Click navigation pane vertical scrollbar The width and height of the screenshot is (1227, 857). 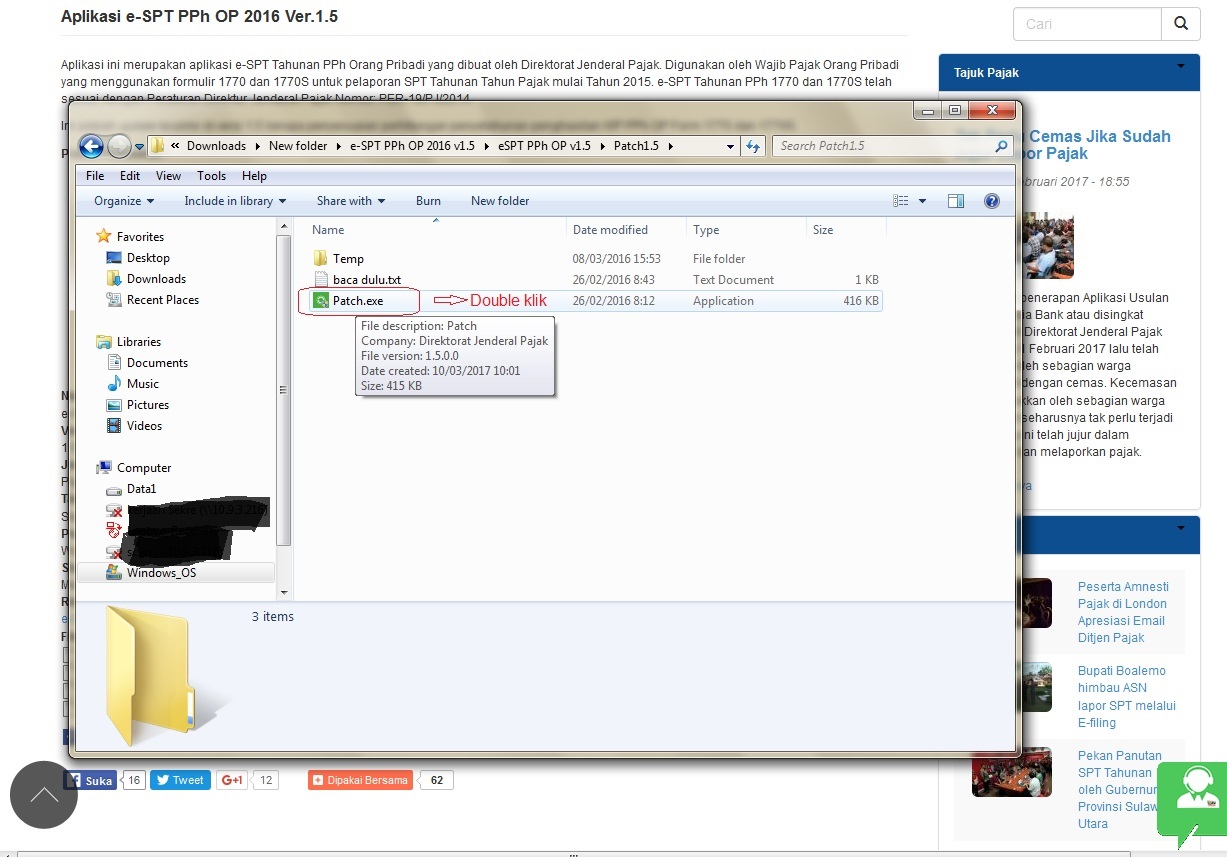click(x=284, y=390)
